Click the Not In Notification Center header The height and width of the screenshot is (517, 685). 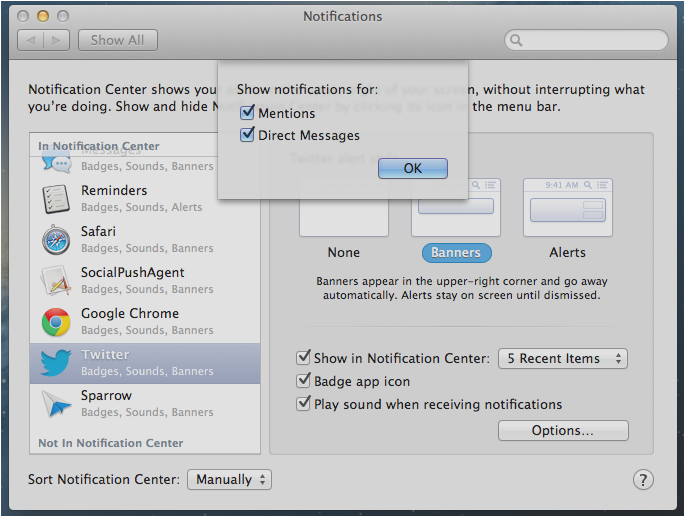tap(111, 443)
